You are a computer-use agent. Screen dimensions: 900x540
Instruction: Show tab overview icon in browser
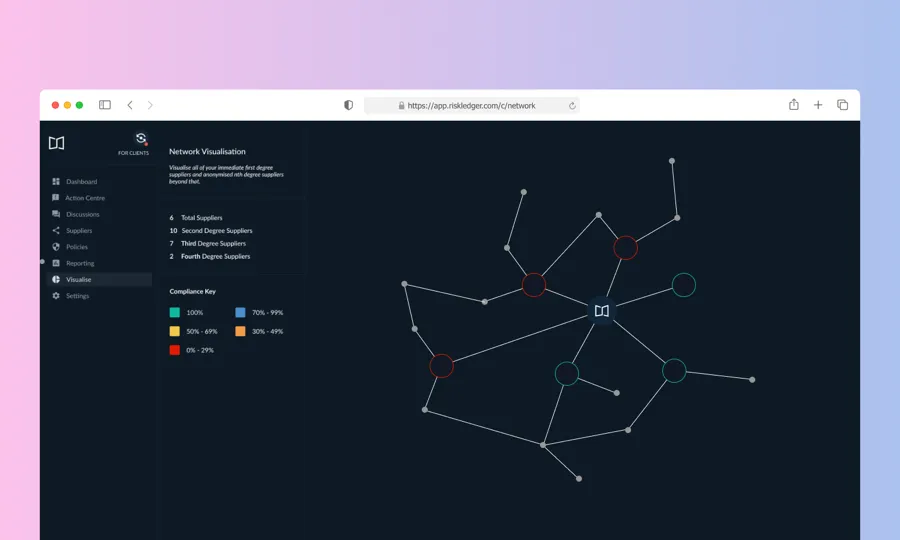point(842,105)
